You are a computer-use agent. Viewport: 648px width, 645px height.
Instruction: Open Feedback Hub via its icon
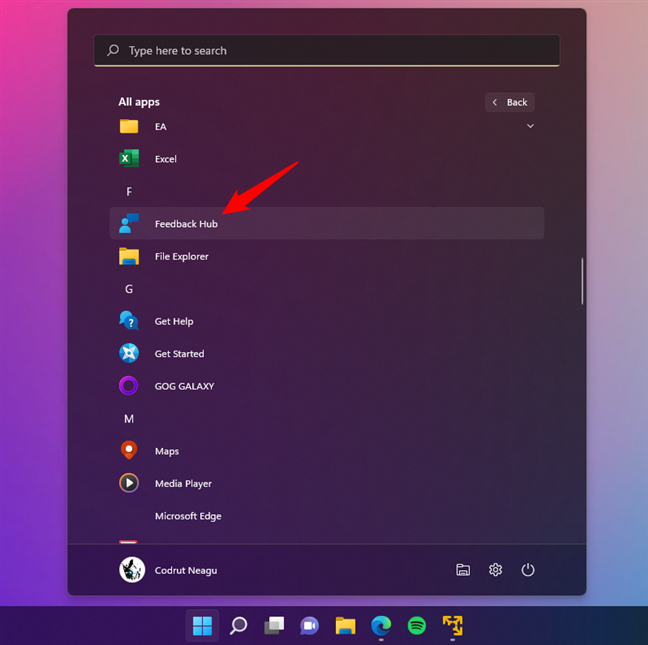(129, 224)
